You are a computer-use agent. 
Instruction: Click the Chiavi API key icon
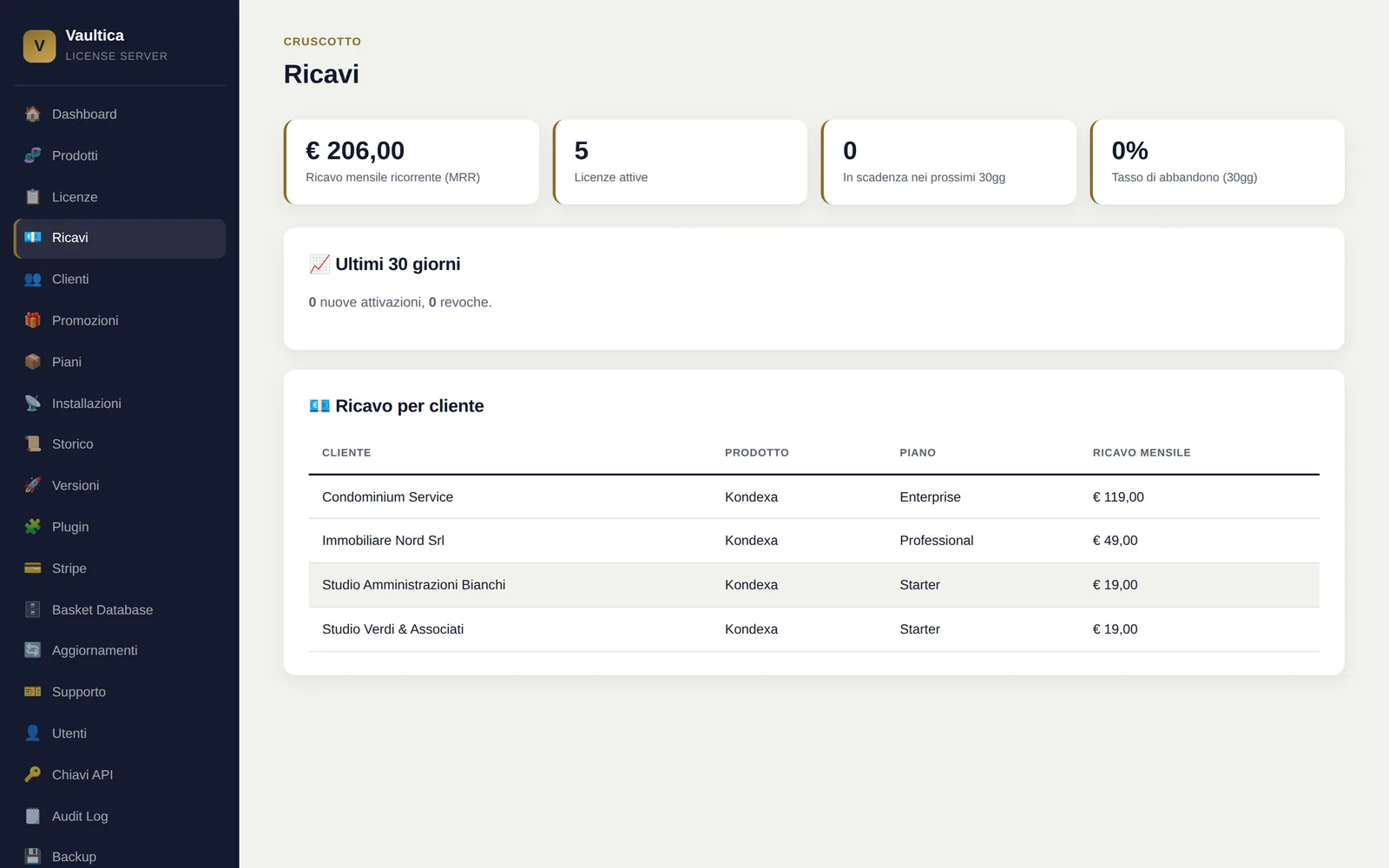33,774
